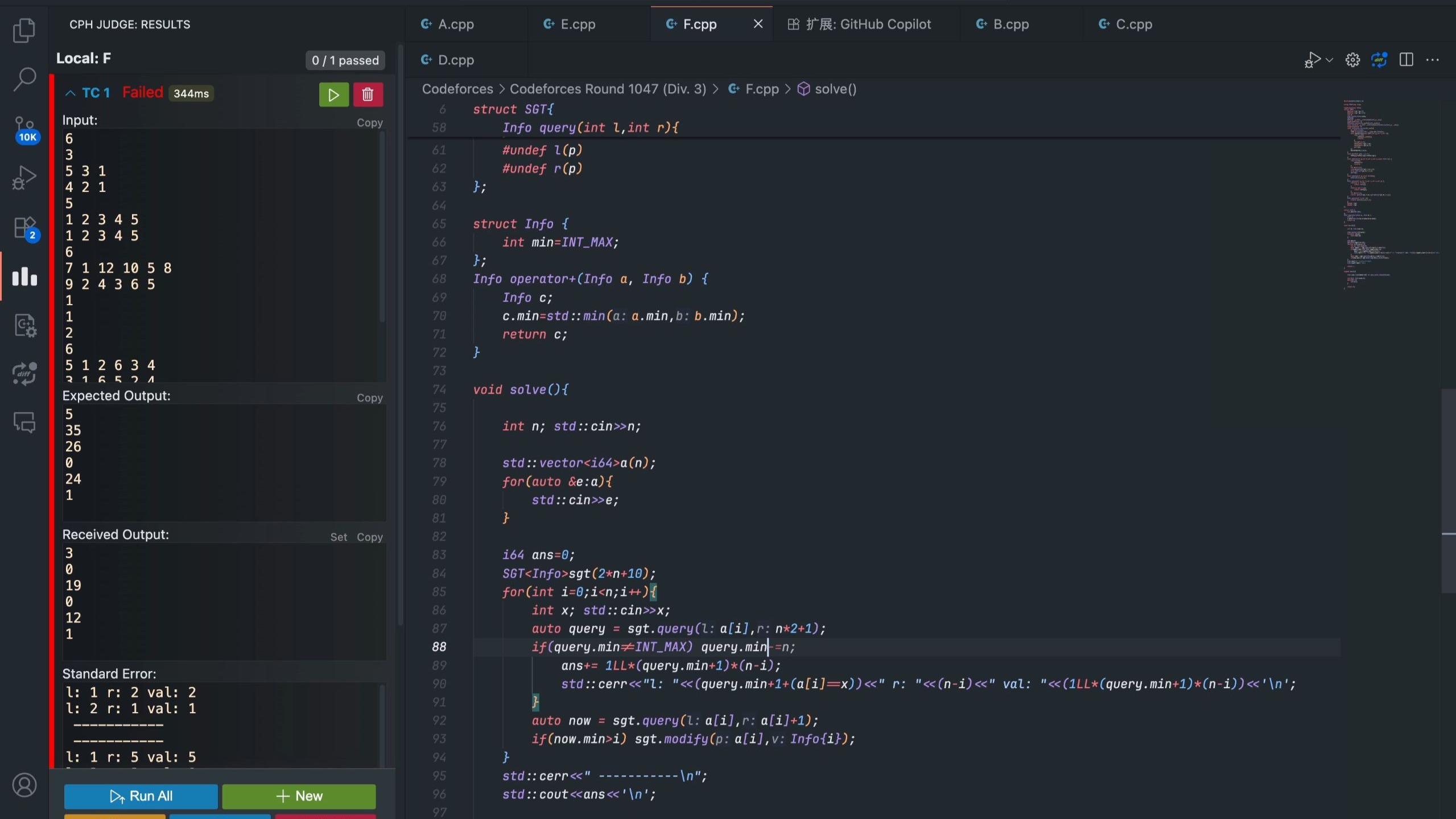The image size is (1456, 819).
Task: Open More Actions ellipsis in editor toolbar
Action: pyautogui.click(x=1433, y=60)
